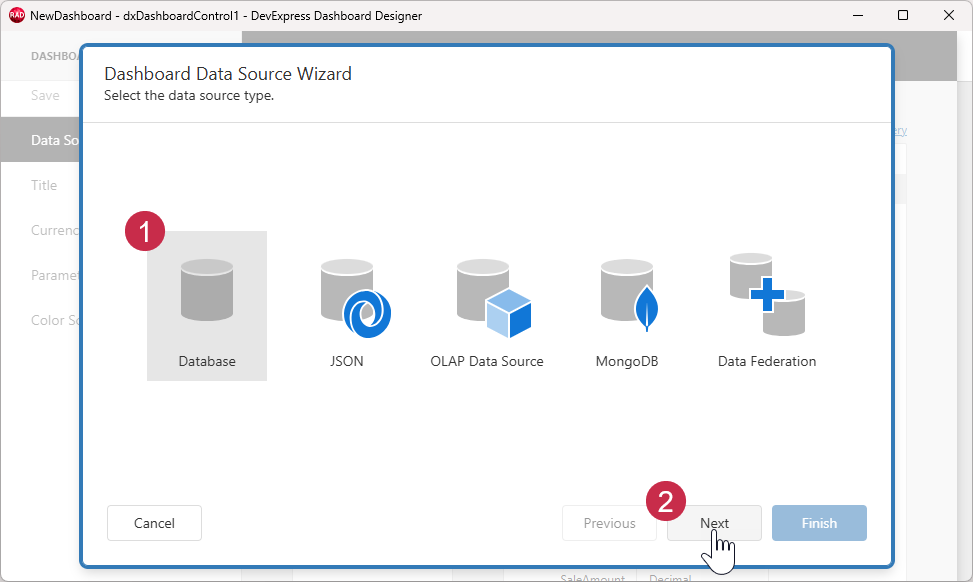Open the Data Sources sidebar item
The width and height of the screenshot is (973, 582).
(x=41, y=140)
